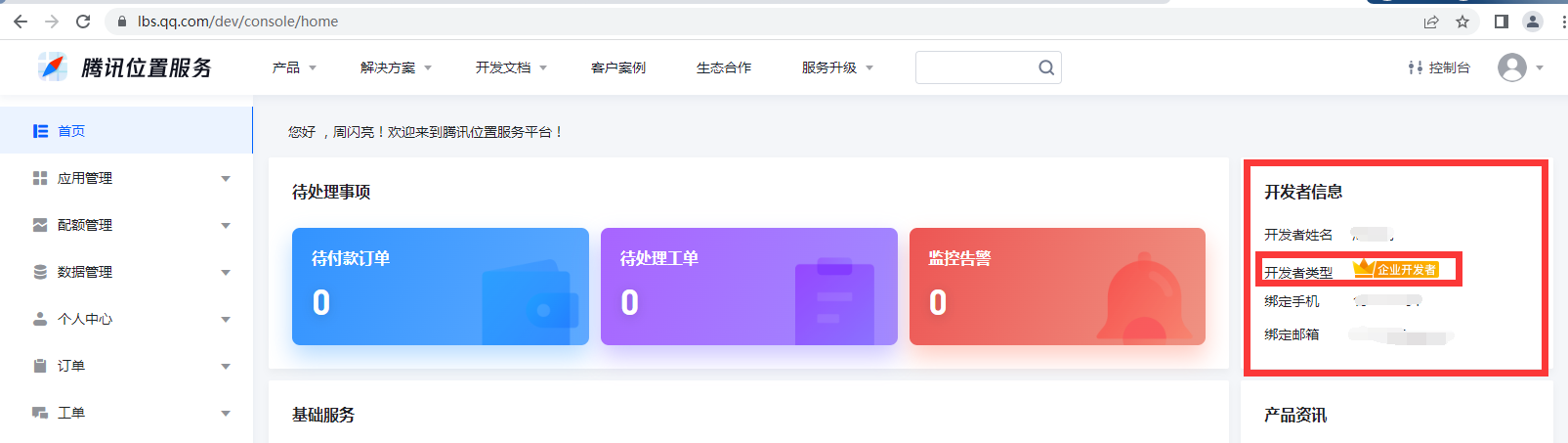Open the 生态合作 nav item

coord(724,67)
